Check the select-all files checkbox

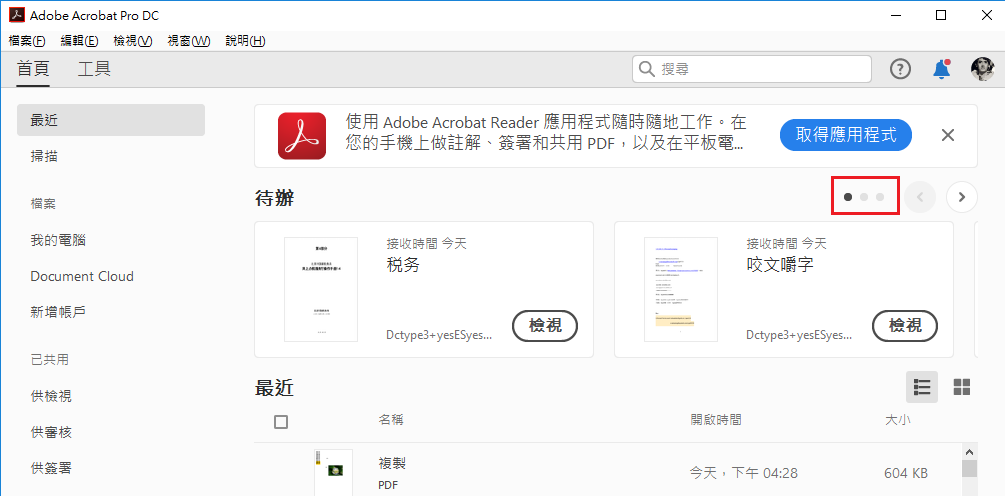pos(281,422)
